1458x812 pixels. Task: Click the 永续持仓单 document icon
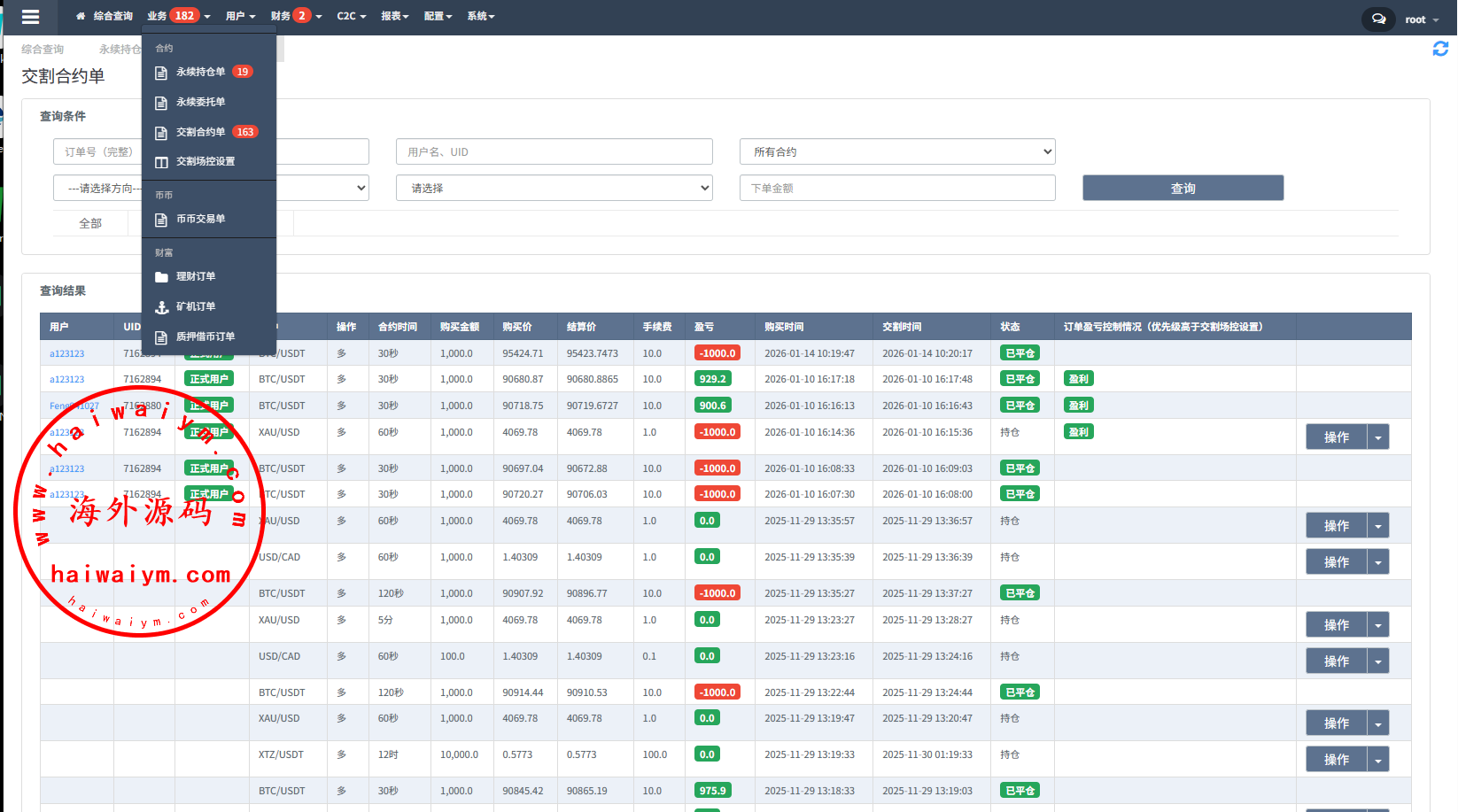click(161, 73)
